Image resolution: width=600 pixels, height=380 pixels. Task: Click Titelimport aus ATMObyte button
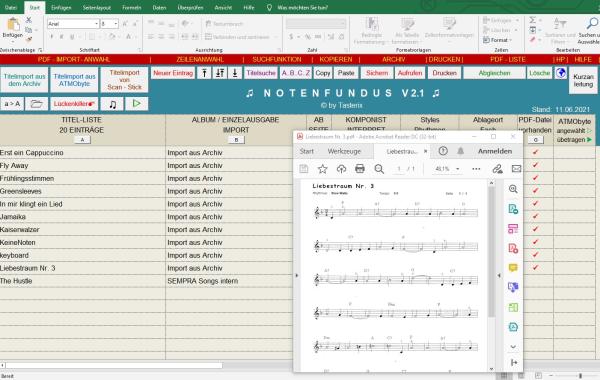coord(75,80)
